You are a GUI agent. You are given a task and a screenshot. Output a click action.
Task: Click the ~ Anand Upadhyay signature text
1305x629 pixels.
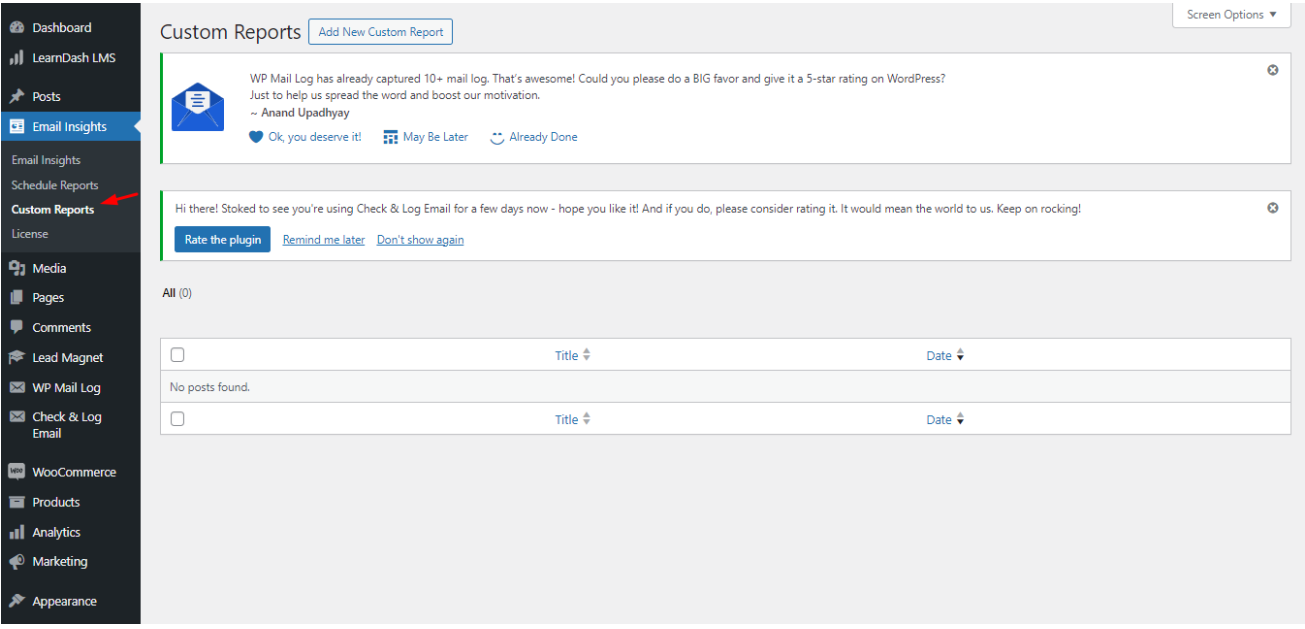point(300,113)
